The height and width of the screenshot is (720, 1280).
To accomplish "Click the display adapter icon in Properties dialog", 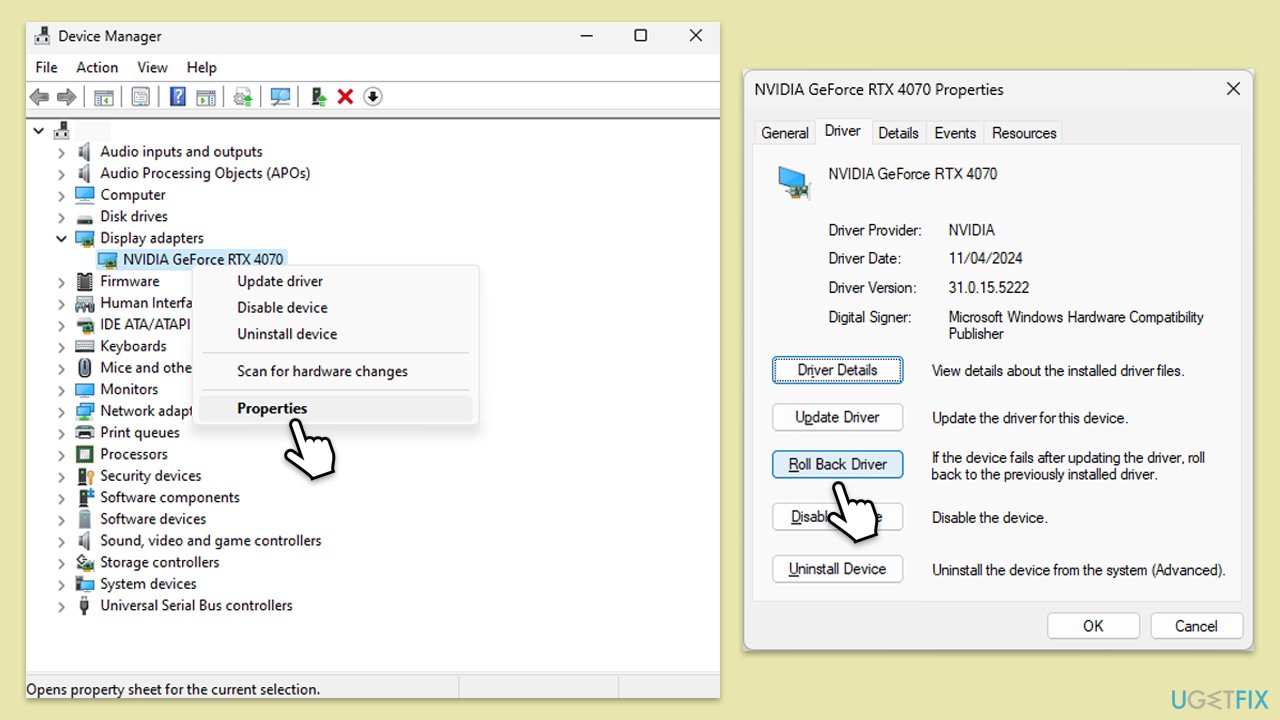I will point(795,183).
